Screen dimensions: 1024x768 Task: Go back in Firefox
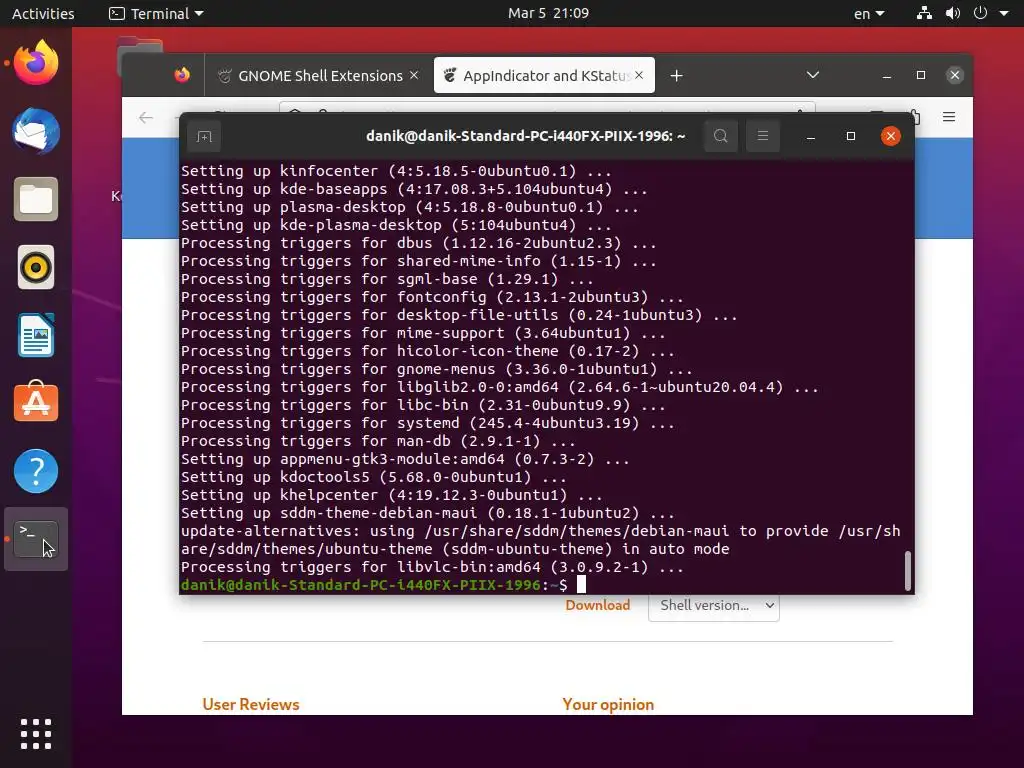click(x=146, y=118)
